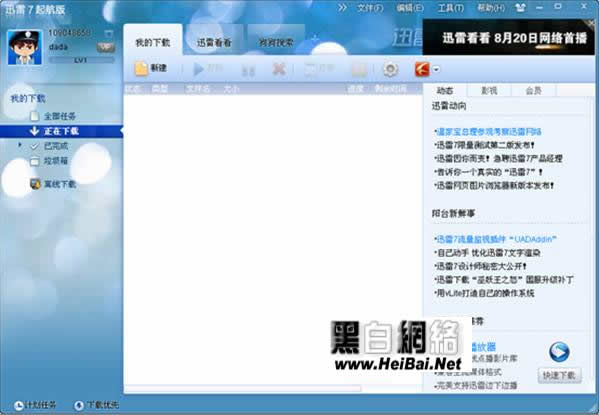
Task: Click the red Xunlei bird icon
Action: [x=422, y=69]
